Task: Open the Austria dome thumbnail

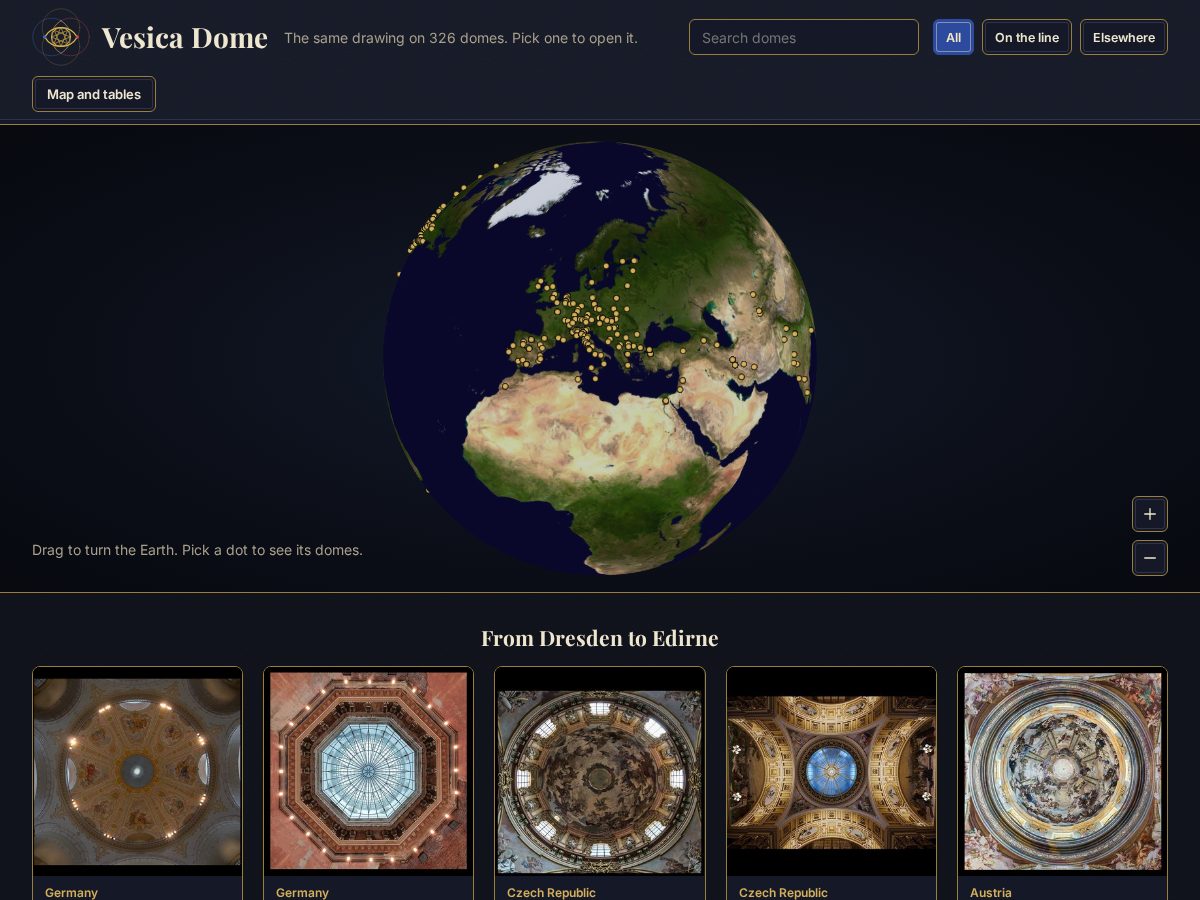Action: pos(1062,771)
